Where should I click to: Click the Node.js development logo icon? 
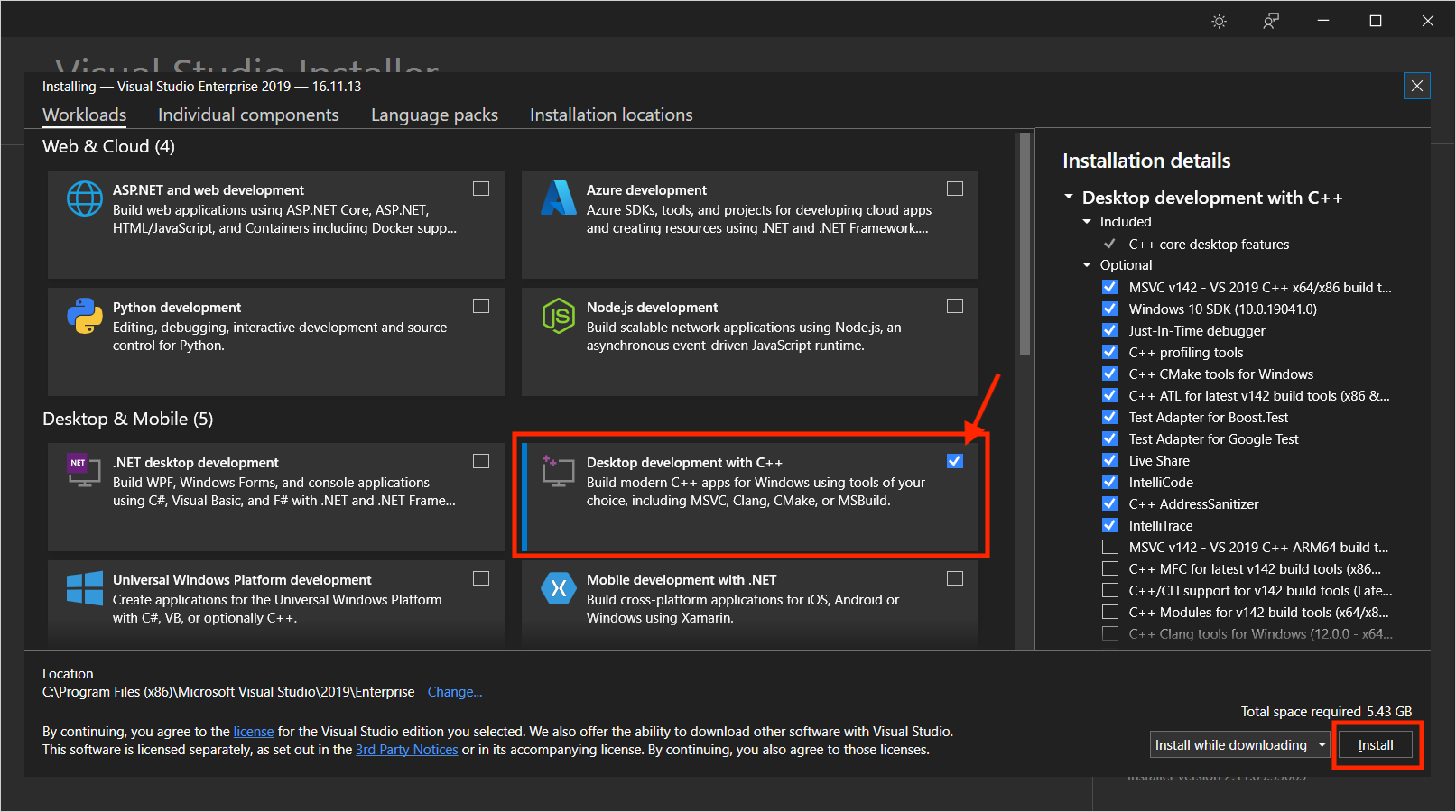(559, 316)
